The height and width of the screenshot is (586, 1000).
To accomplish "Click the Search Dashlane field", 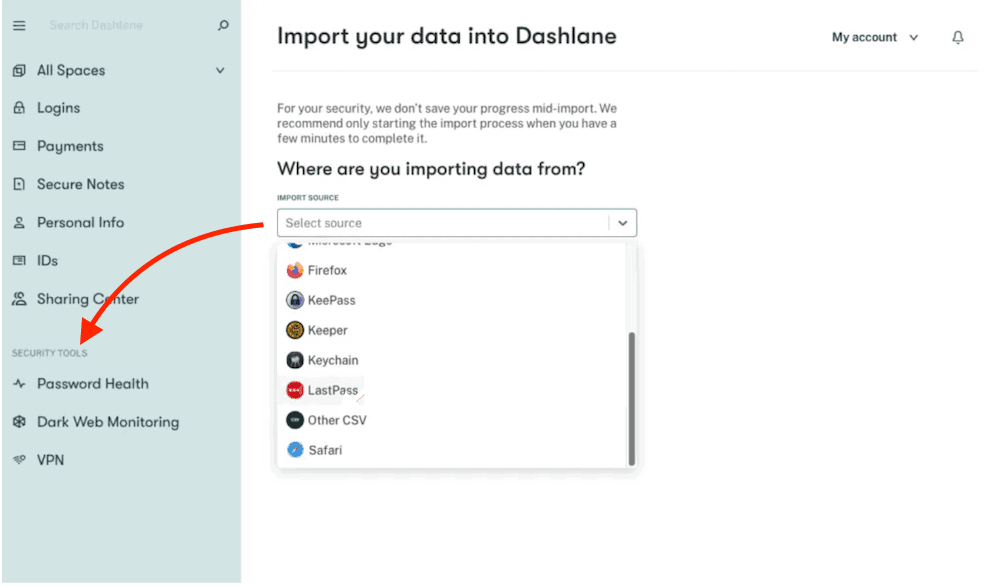I will 96,26.
